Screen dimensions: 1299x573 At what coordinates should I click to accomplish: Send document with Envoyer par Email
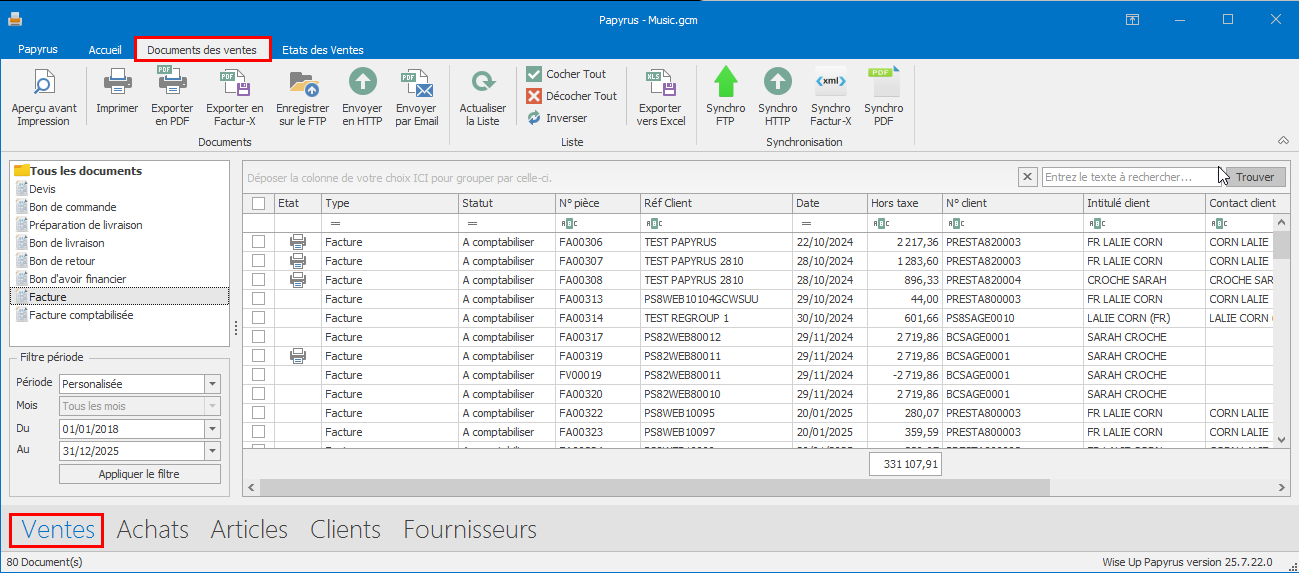pos(416,98)
